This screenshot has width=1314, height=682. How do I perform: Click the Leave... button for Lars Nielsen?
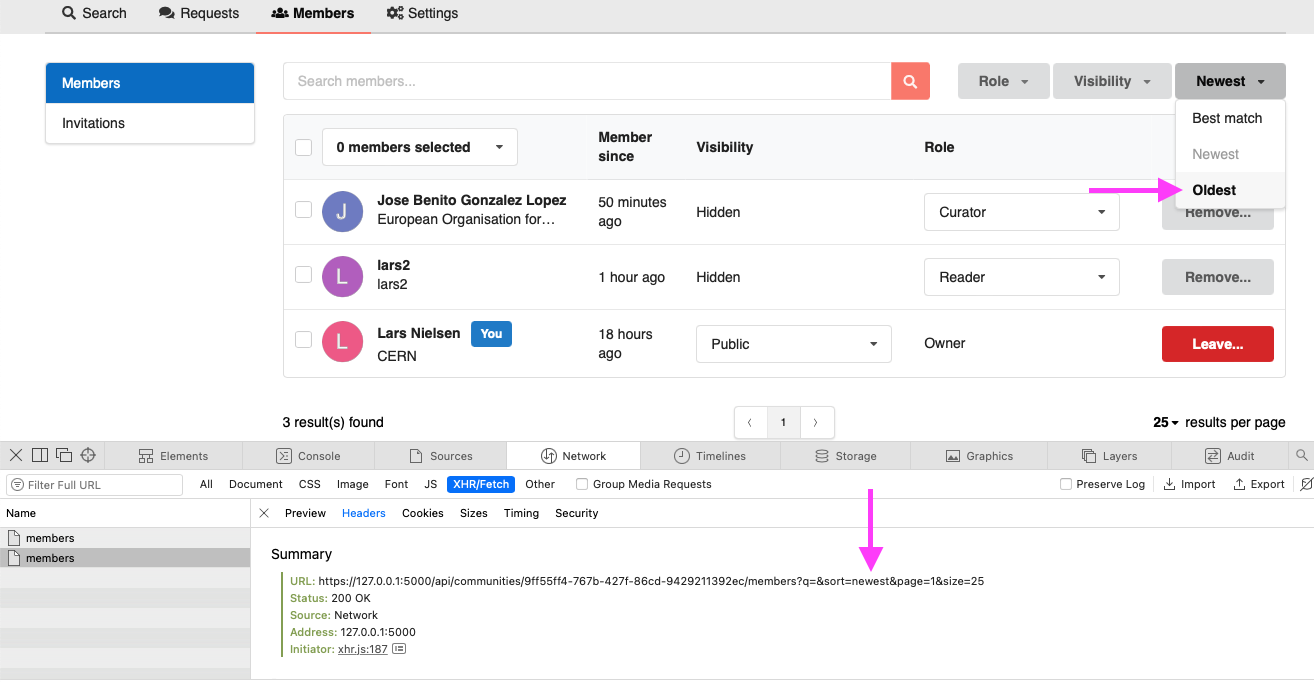(1217, 343)
